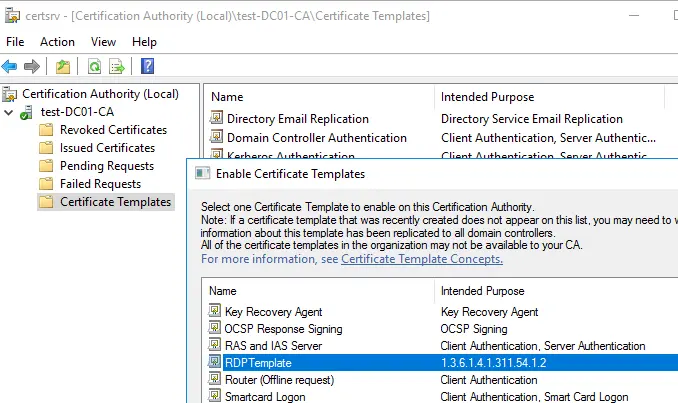
Task: Click the Key Recovery Agent template icon
Action: click(214, 310)
